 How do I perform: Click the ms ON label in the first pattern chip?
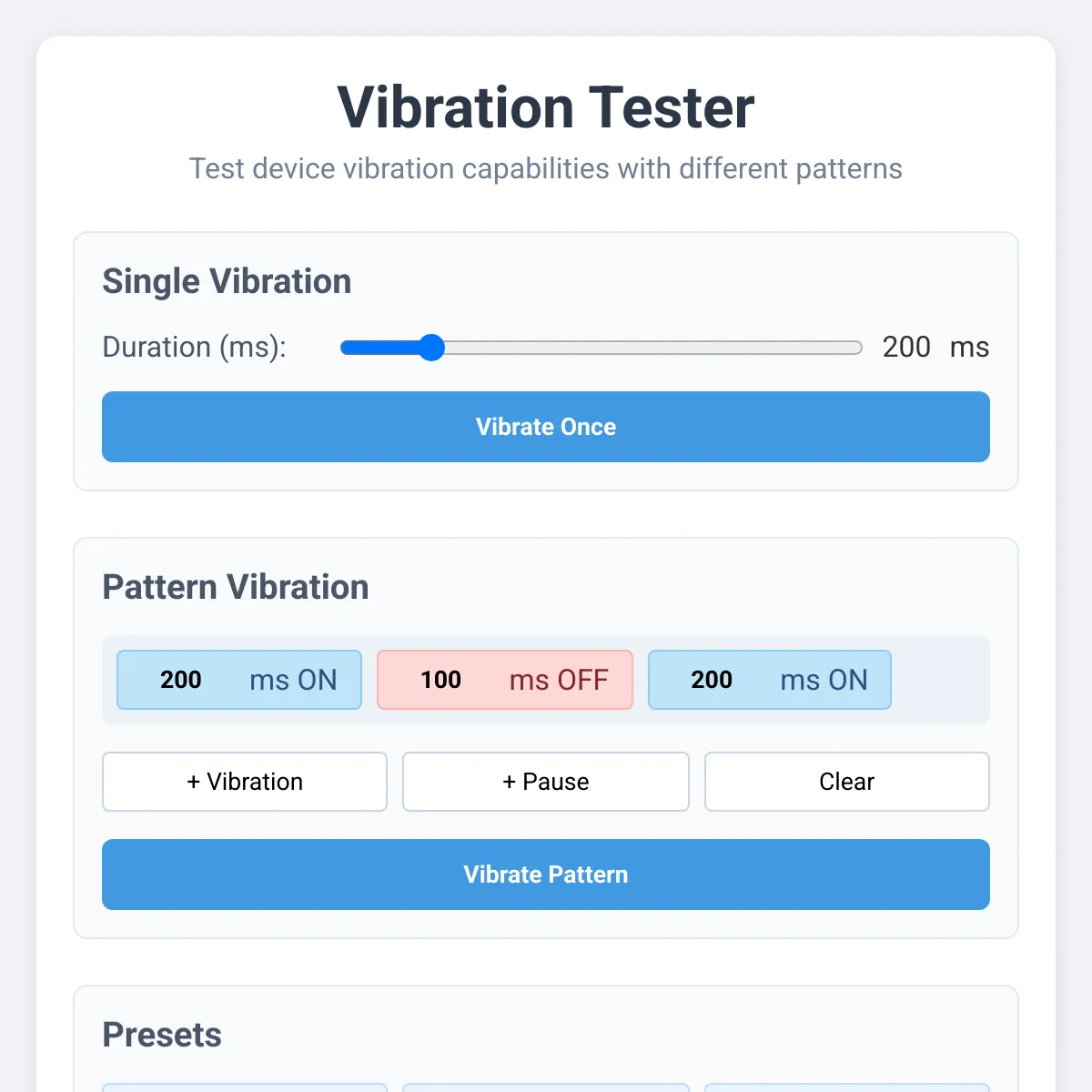click(x=293, y=680)
